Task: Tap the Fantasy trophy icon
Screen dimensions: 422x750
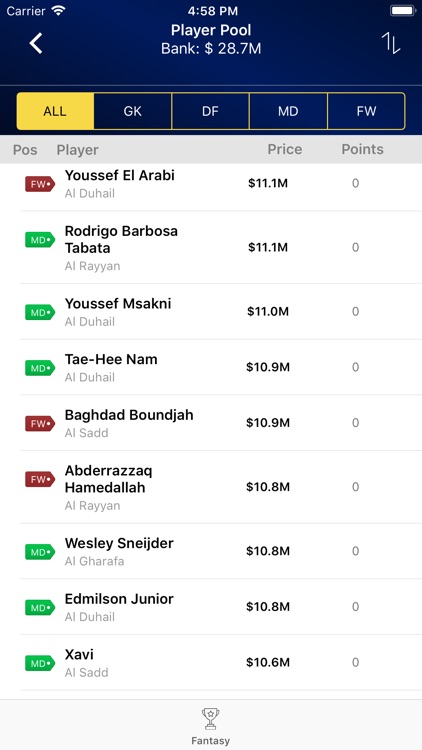Action: pos(211,719)
